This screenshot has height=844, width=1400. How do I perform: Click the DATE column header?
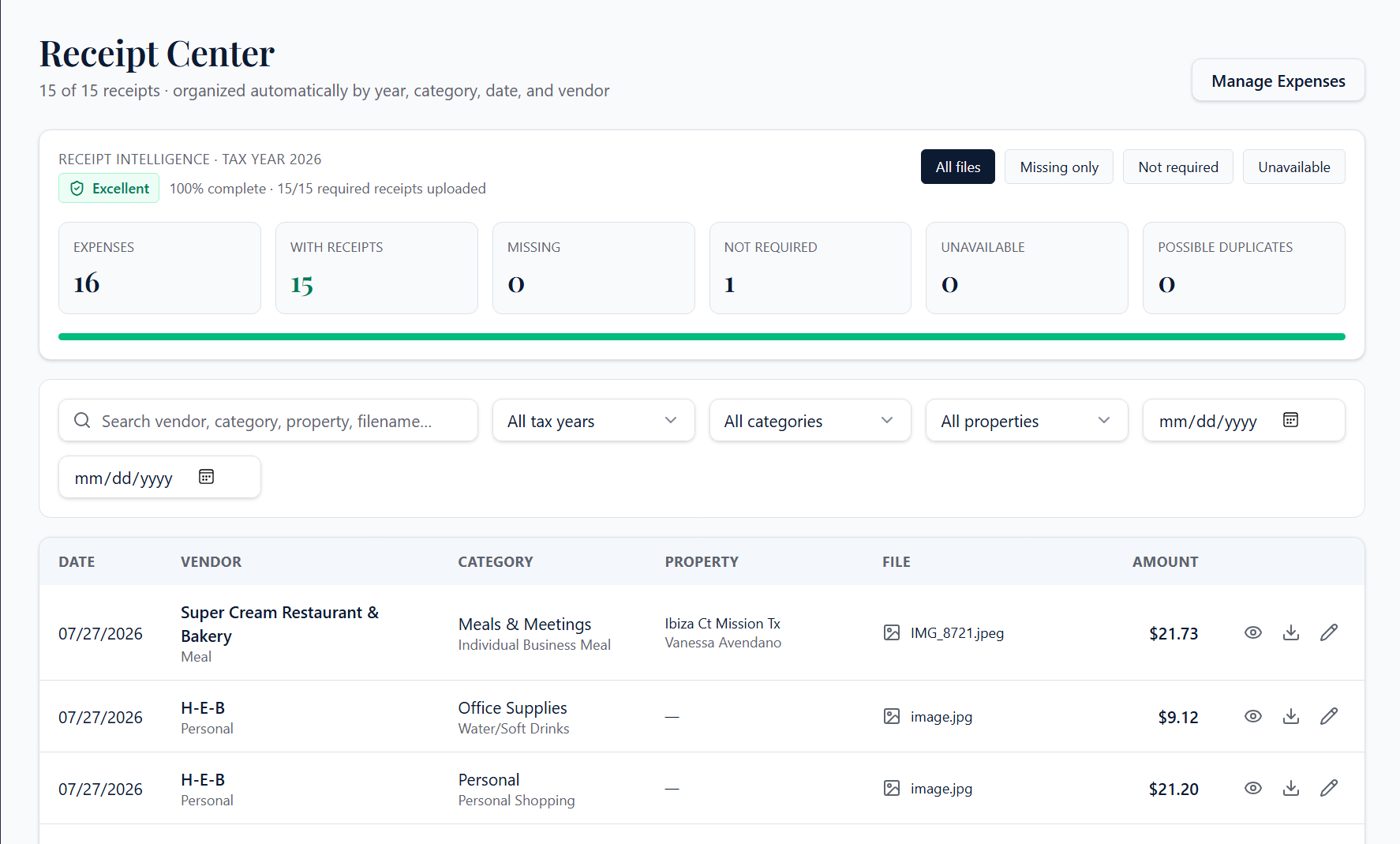(77, 561)
